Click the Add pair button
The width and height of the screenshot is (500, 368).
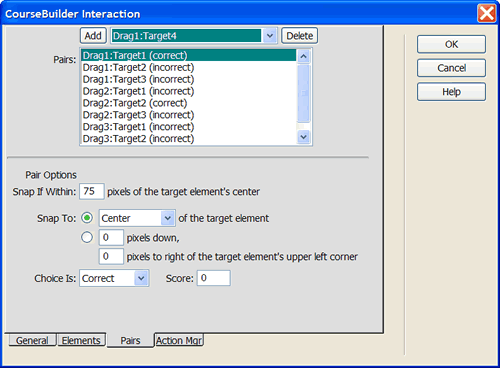(93, 36)
